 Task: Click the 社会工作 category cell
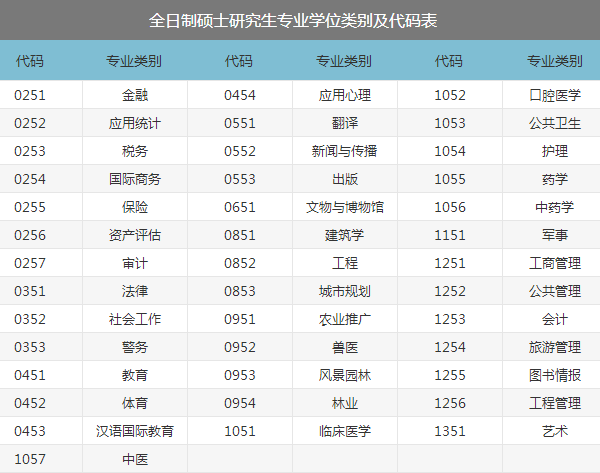[x=134, y=320]
